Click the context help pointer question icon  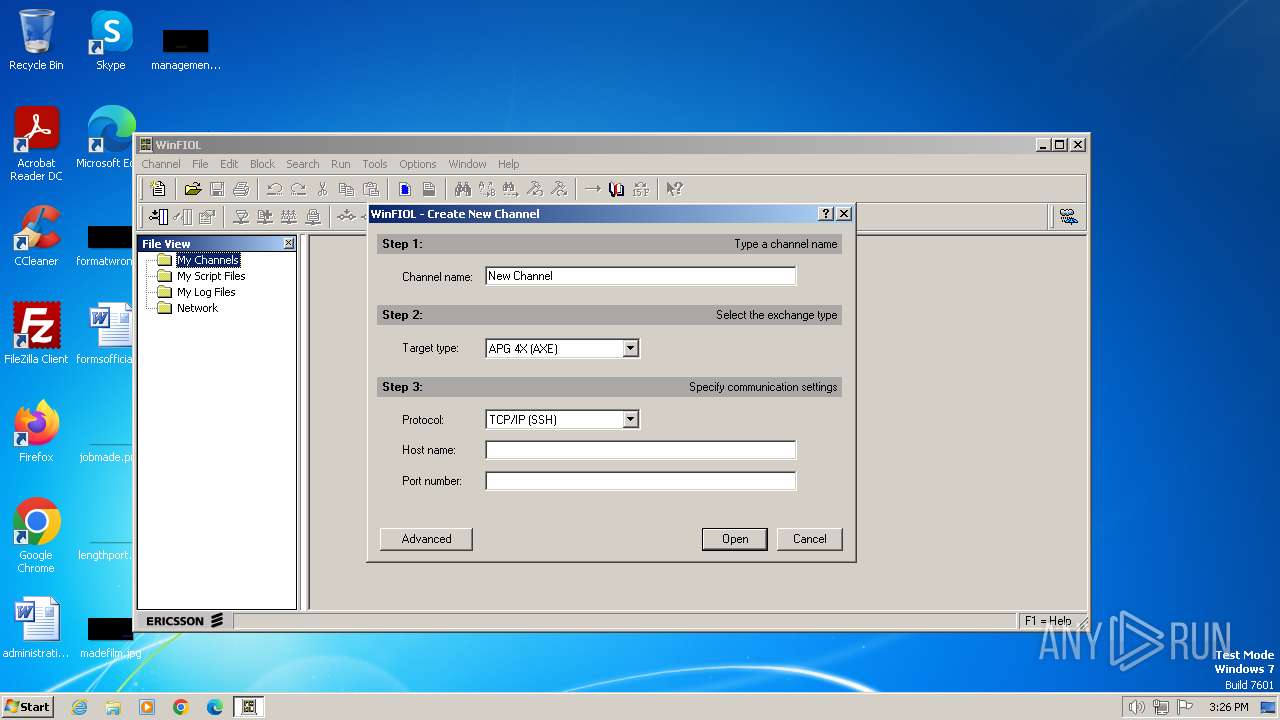tap(674, 189)
